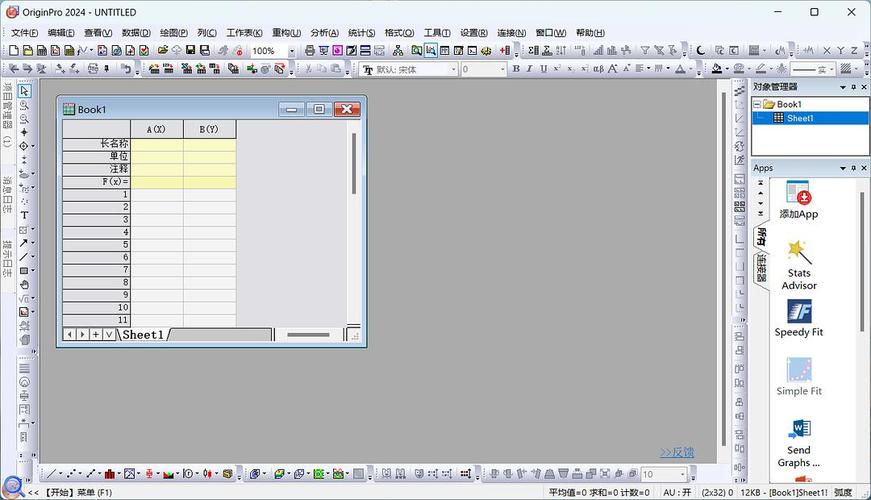
Task: Click the add new column icon
Action: tap(504, 51)
